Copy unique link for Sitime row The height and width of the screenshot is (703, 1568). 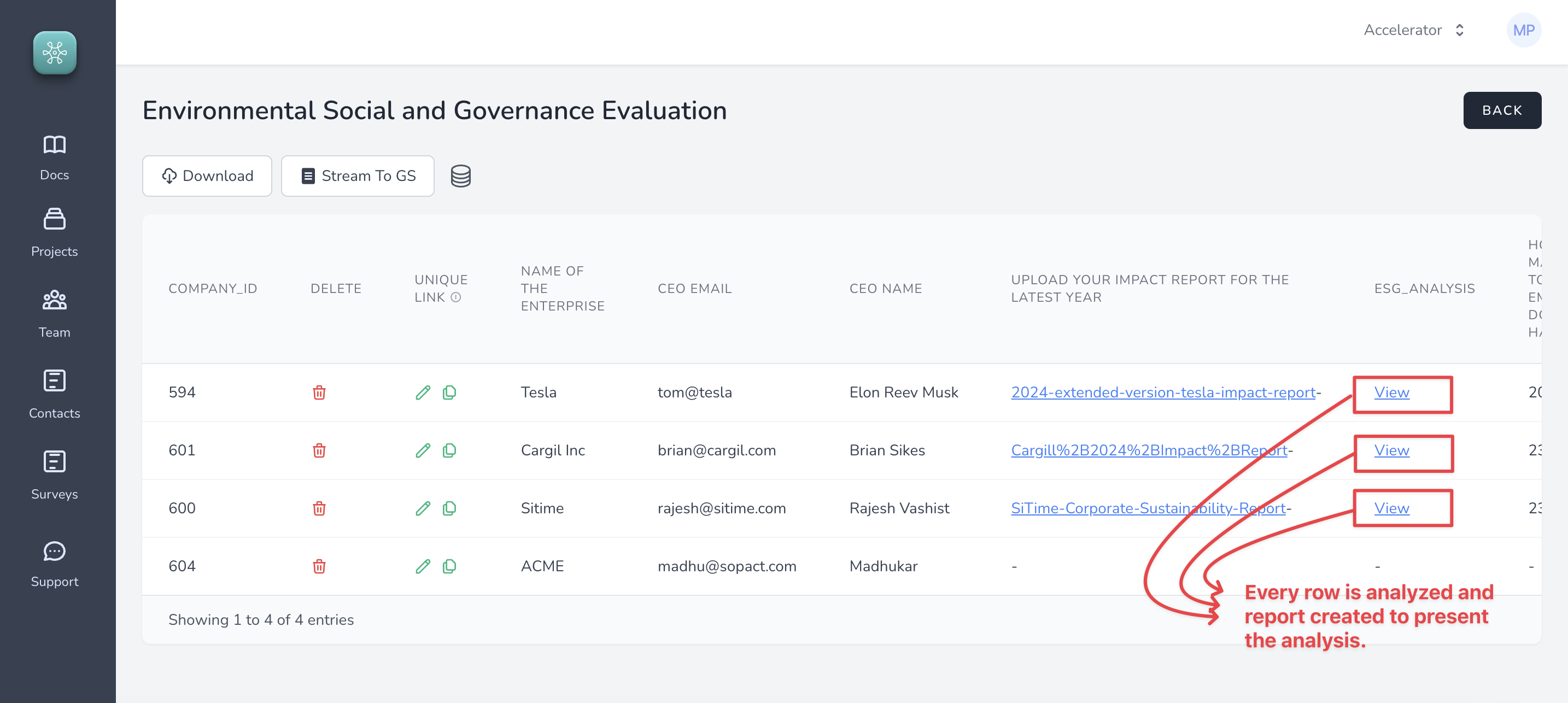[x=449, y=508]
